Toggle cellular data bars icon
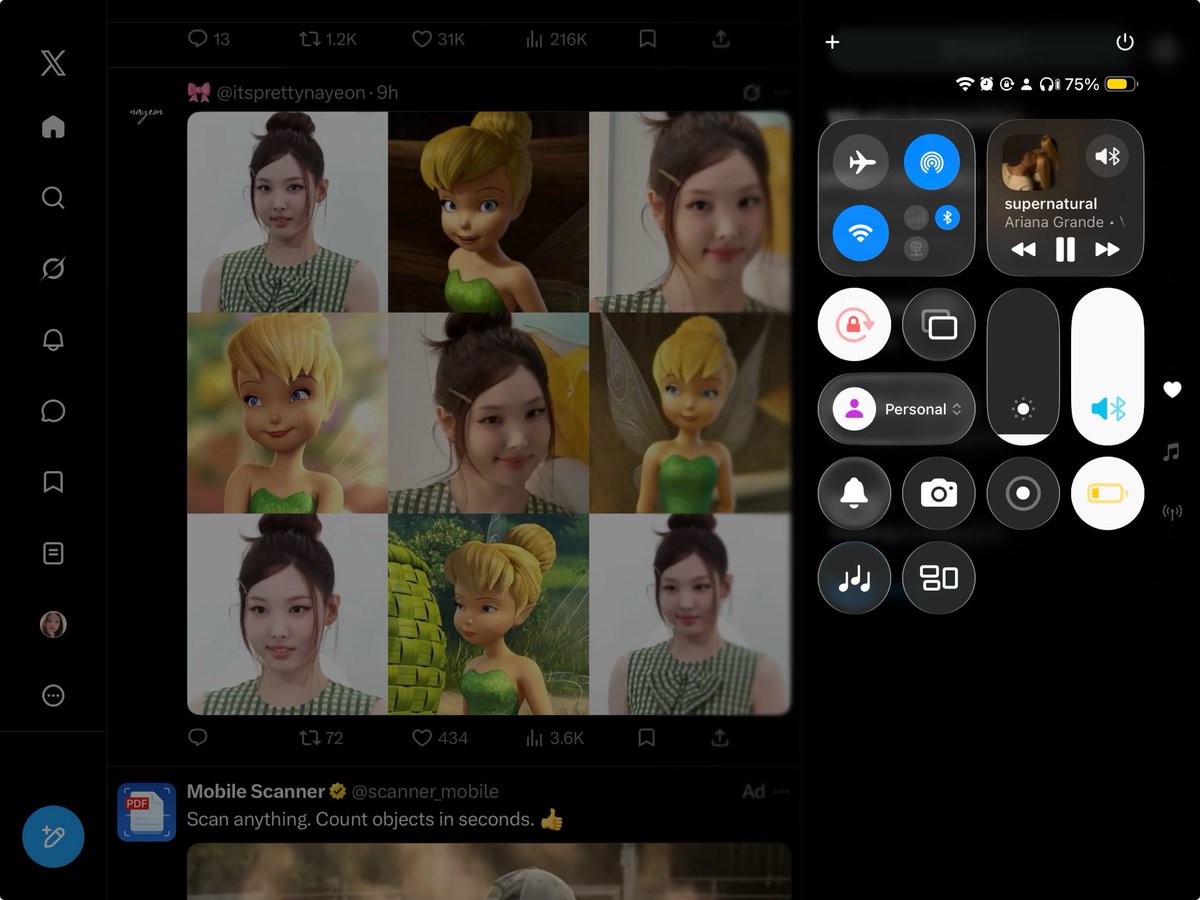1200x900 pixels. click(x=916, y=217)
